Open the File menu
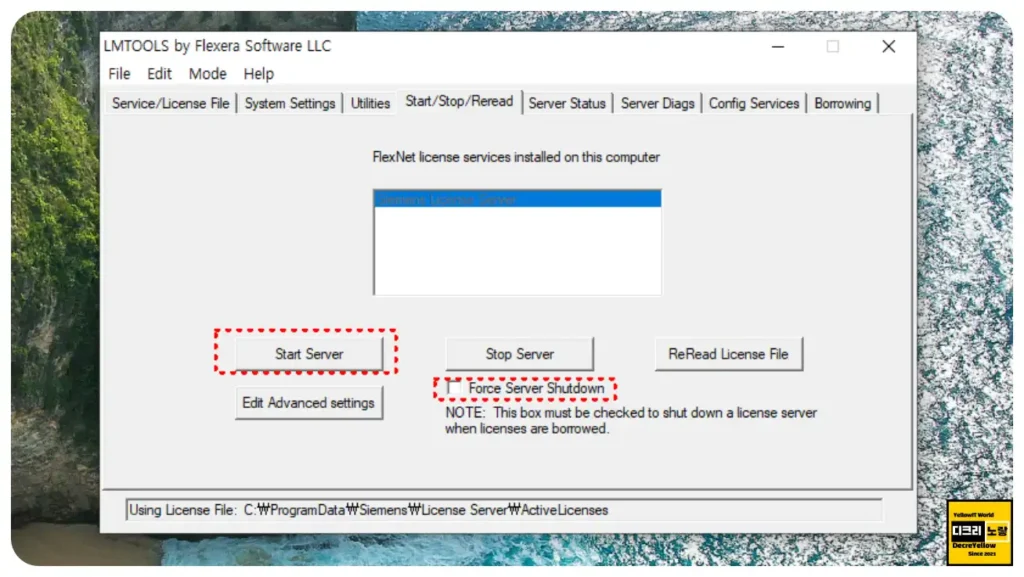The image size is (1024, 577). coord(119,74)
